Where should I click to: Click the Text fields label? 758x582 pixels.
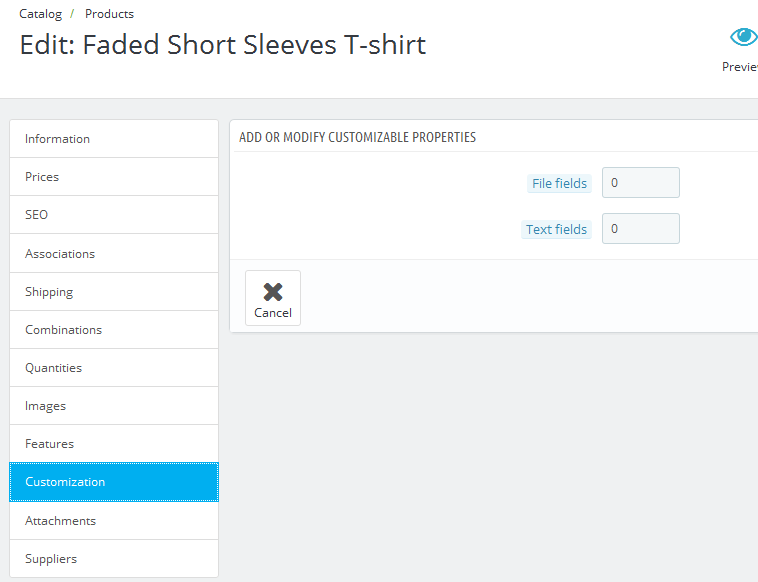pos(556,230)
